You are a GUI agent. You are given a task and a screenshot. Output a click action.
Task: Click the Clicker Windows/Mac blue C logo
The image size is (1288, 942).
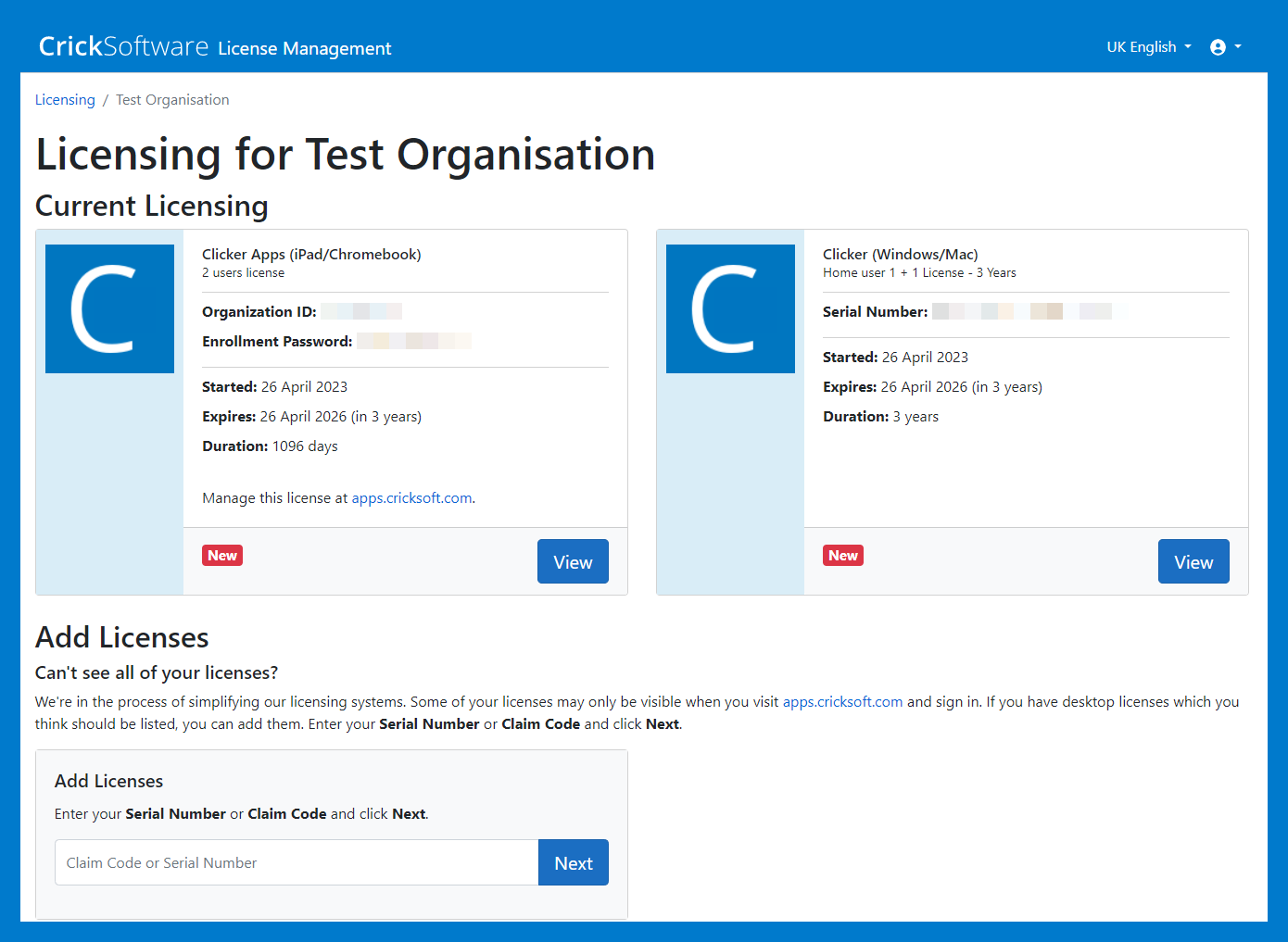tap(730, 308)
